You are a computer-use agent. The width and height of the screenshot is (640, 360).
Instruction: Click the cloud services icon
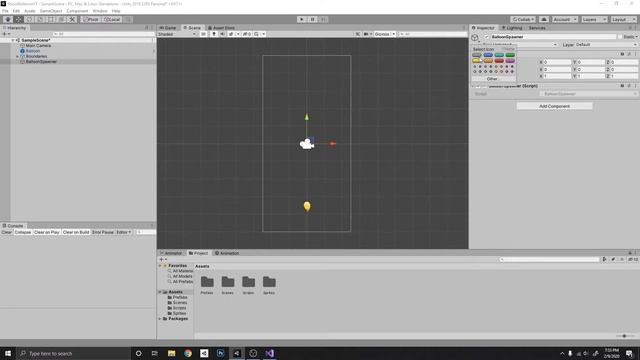(x=544, y=20)
